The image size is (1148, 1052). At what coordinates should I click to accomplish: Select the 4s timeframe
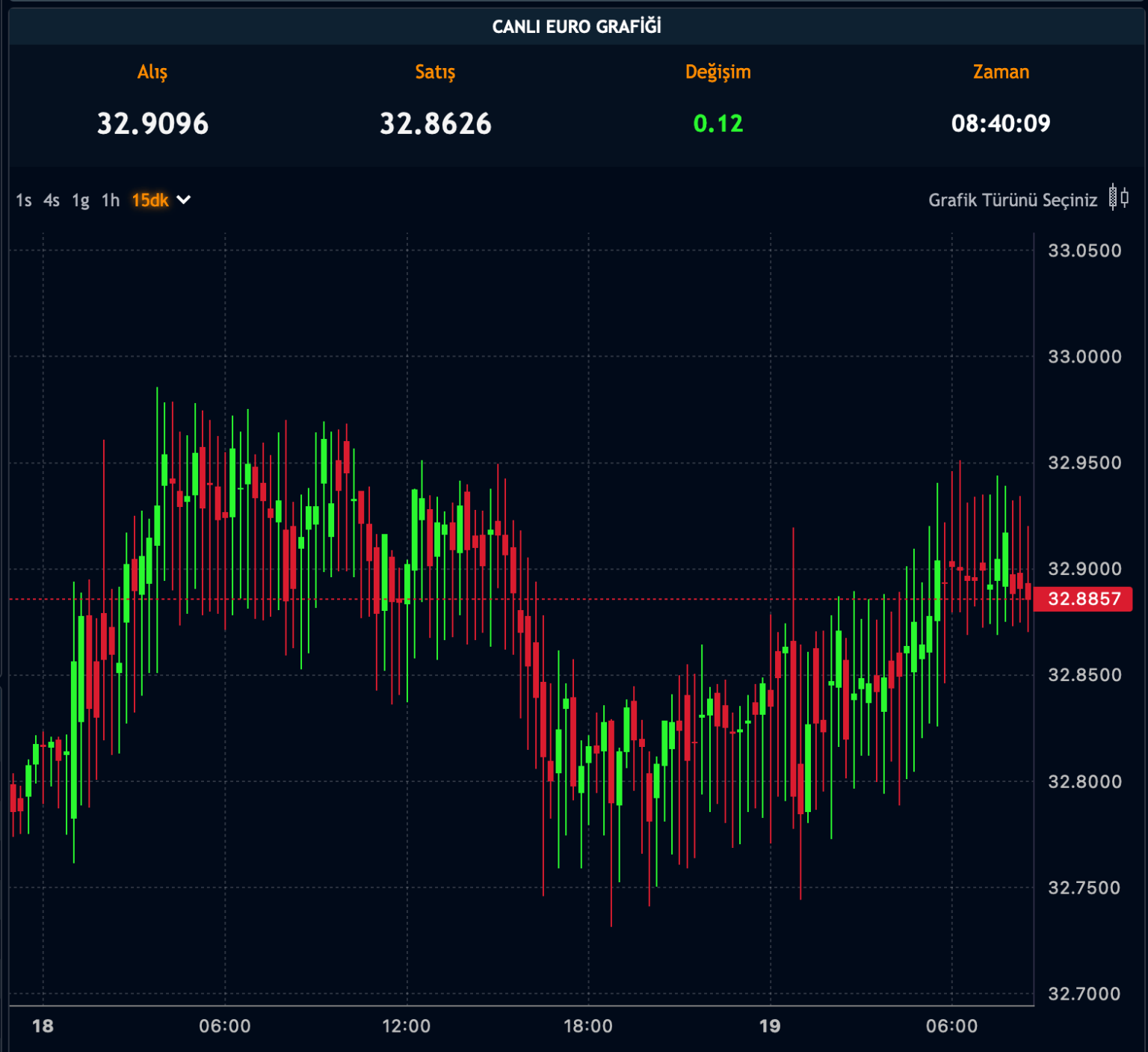coord(51,200)
